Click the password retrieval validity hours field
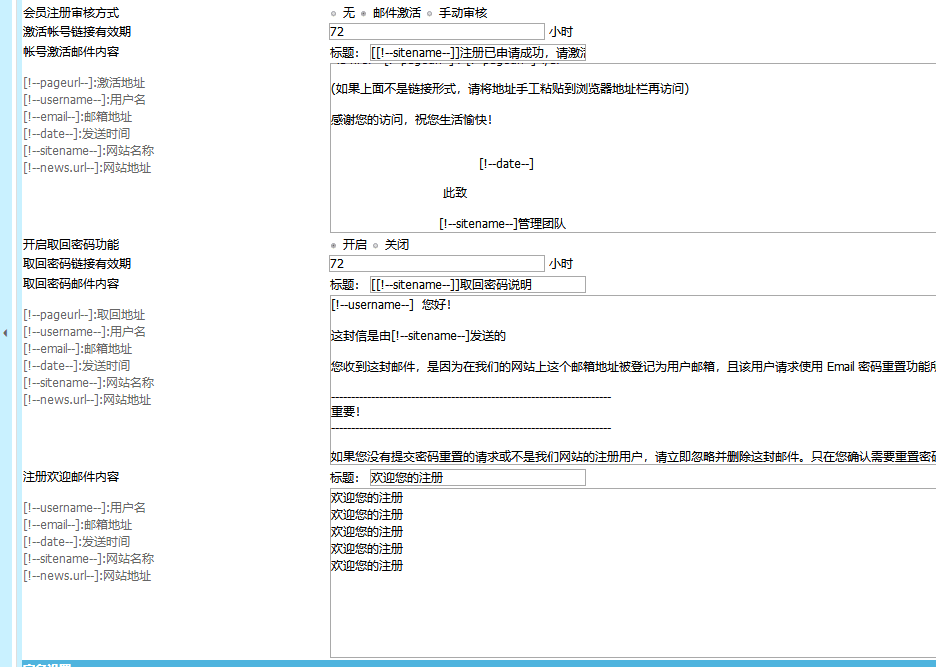 (x=436, y=264)
